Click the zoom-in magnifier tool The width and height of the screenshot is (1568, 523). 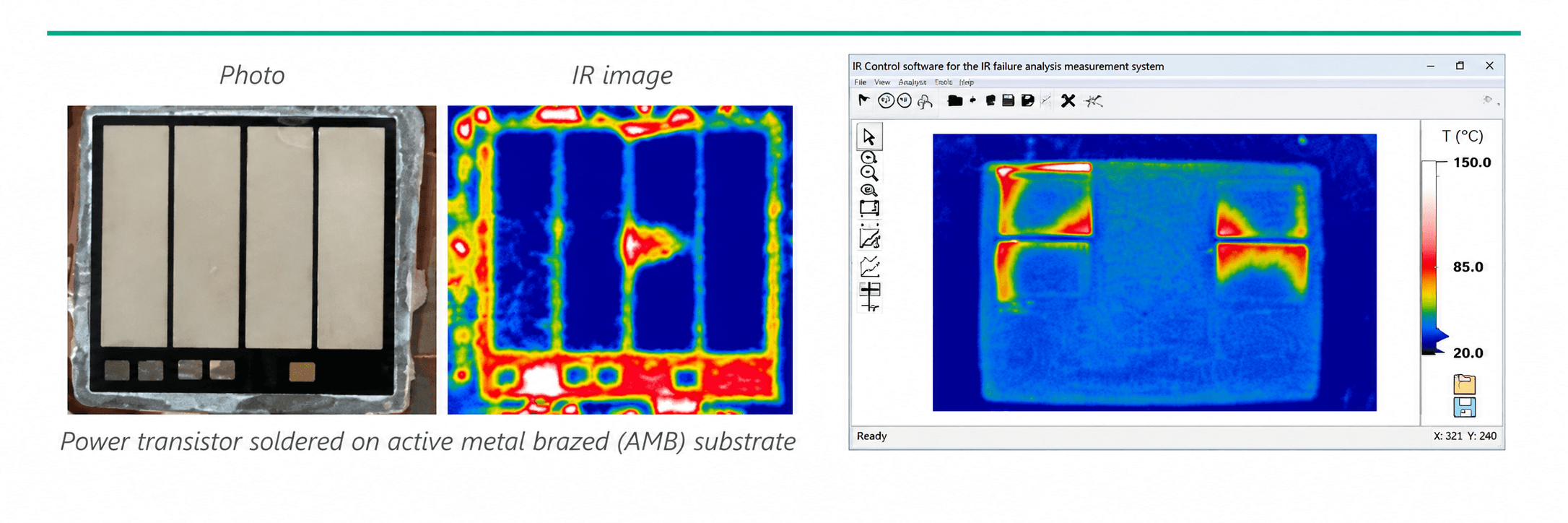tap(869, 157)
